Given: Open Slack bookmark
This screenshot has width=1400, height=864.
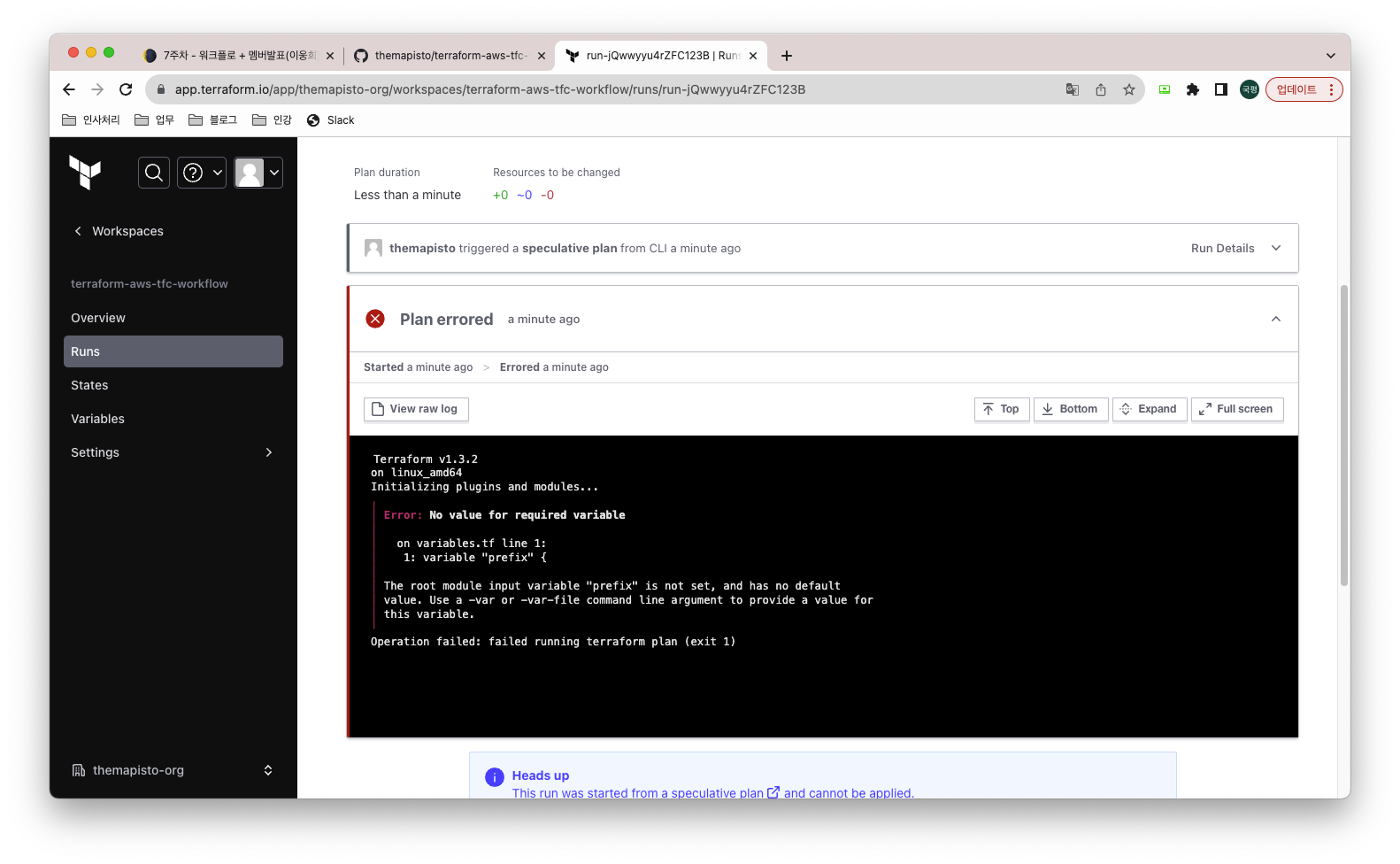Looking at the screenshot, I should (x=330, y=120).
